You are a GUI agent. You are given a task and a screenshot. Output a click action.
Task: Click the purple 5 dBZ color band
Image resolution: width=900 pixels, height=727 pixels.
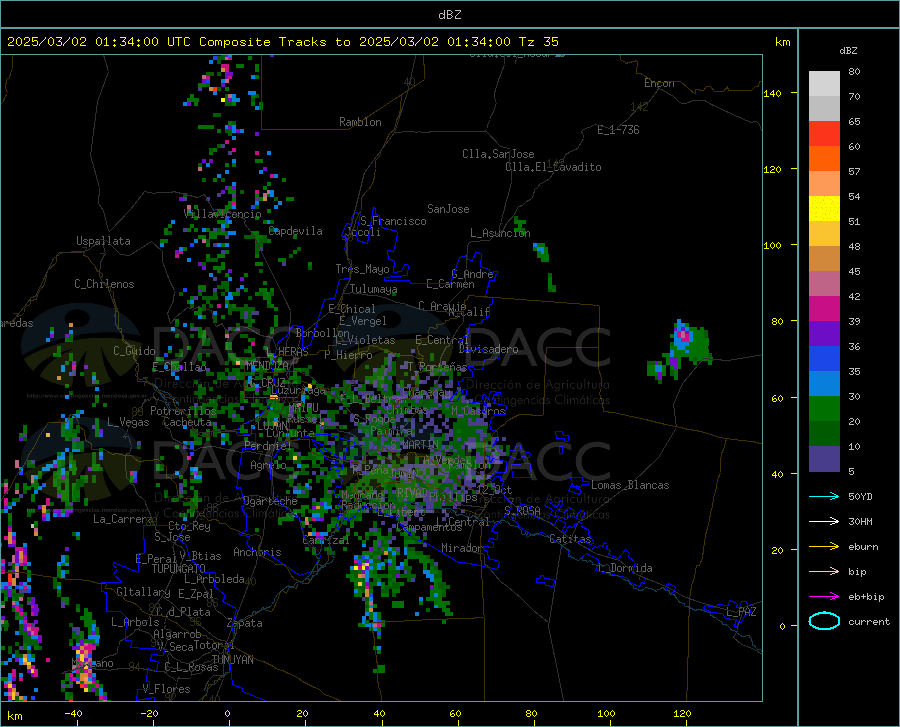(824, 459)
